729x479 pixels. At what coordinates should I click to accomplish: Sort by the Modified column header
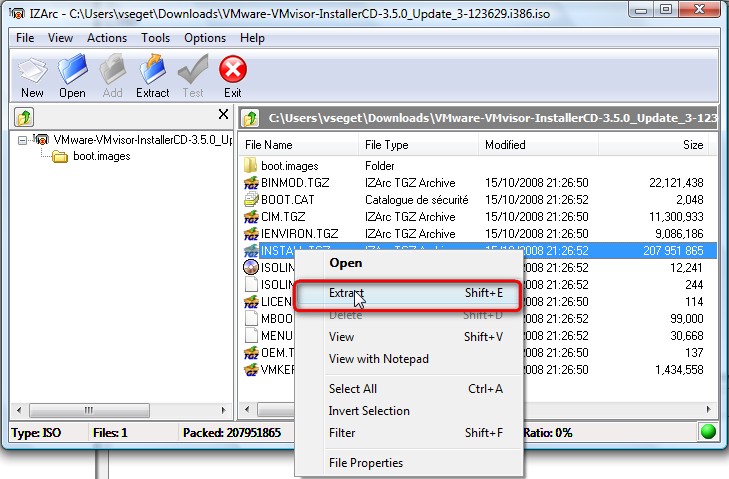click(538, 145)
